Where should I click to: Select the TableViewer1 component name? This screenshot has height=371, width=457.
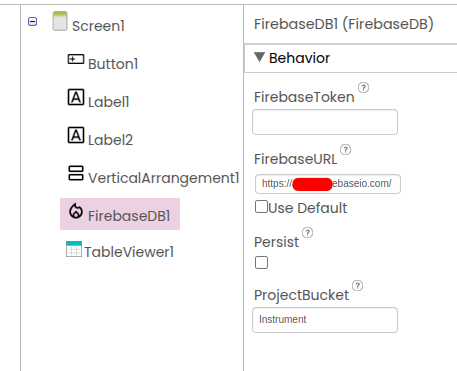click(129, 252)
